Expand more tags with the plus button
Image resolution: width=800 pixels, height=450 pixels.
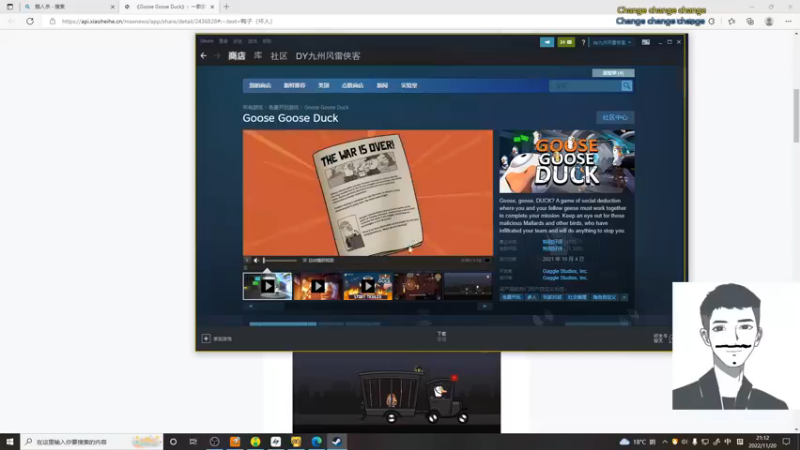tap(624, 297)
